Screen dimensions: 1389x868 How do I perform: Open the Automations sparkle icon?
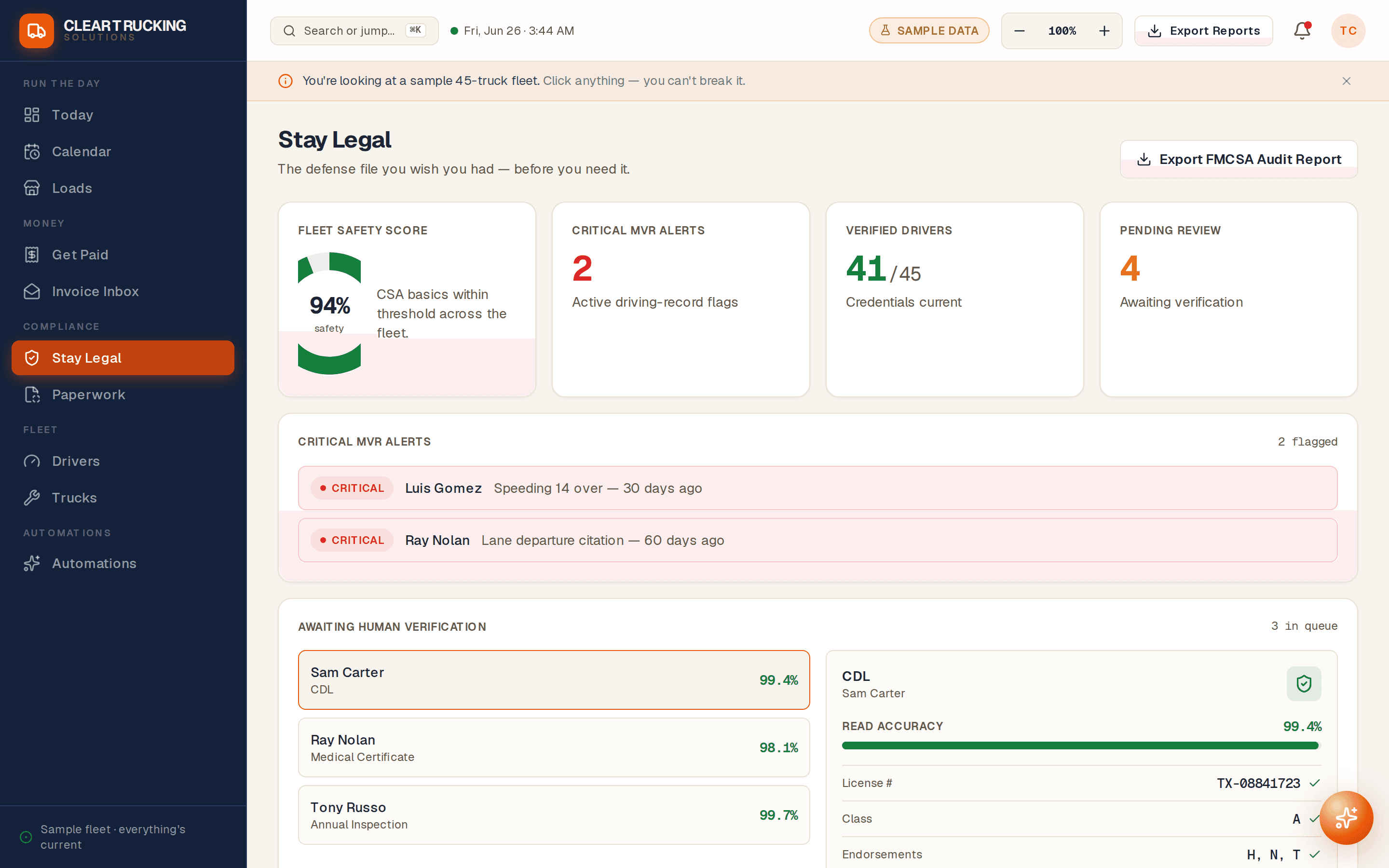pos(31,563)
